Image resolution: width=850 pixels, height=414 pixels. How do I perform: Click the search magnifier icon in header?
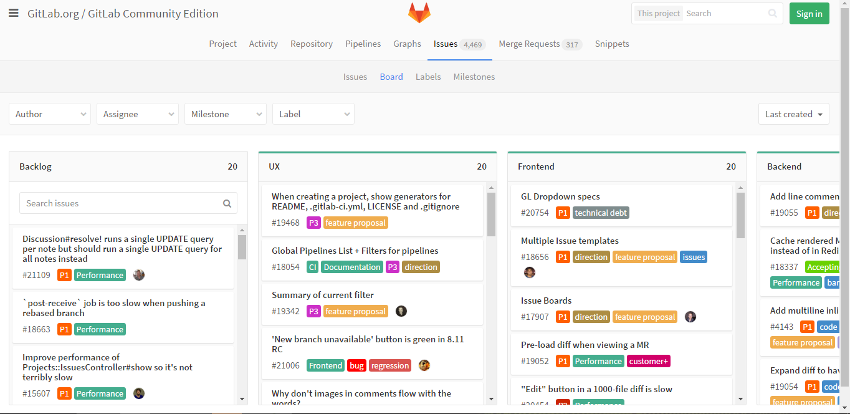pos(772,14)
